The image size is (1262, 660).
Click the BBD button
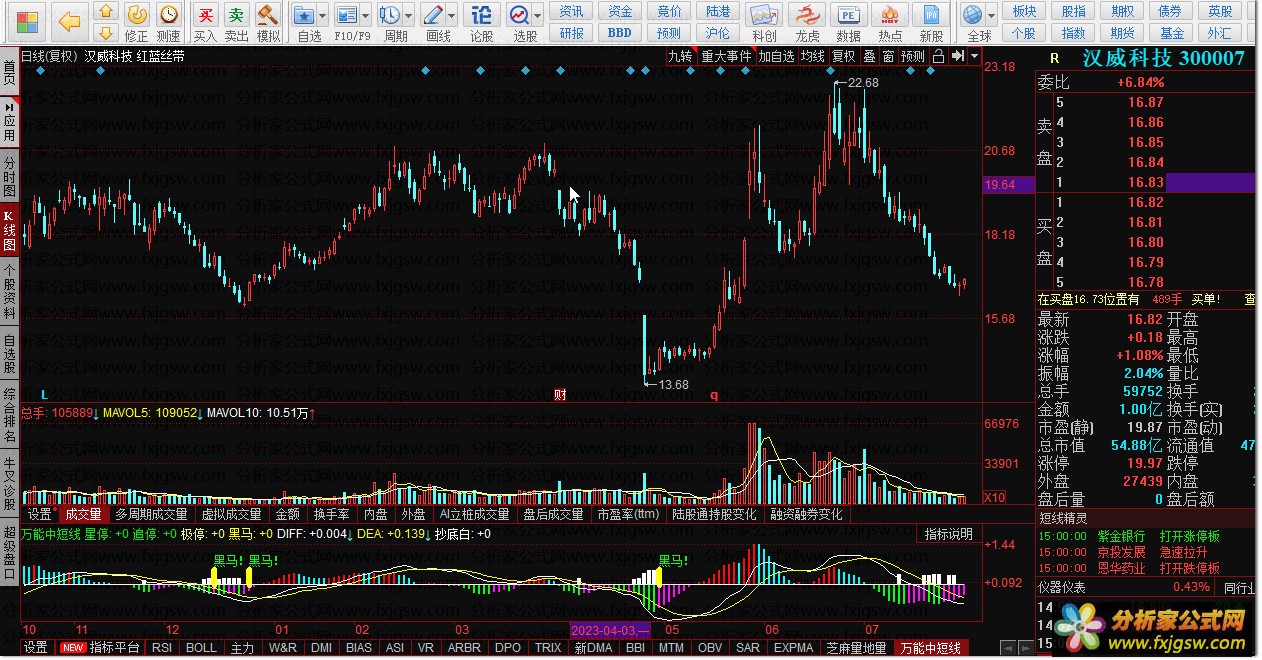pos(620,33)
